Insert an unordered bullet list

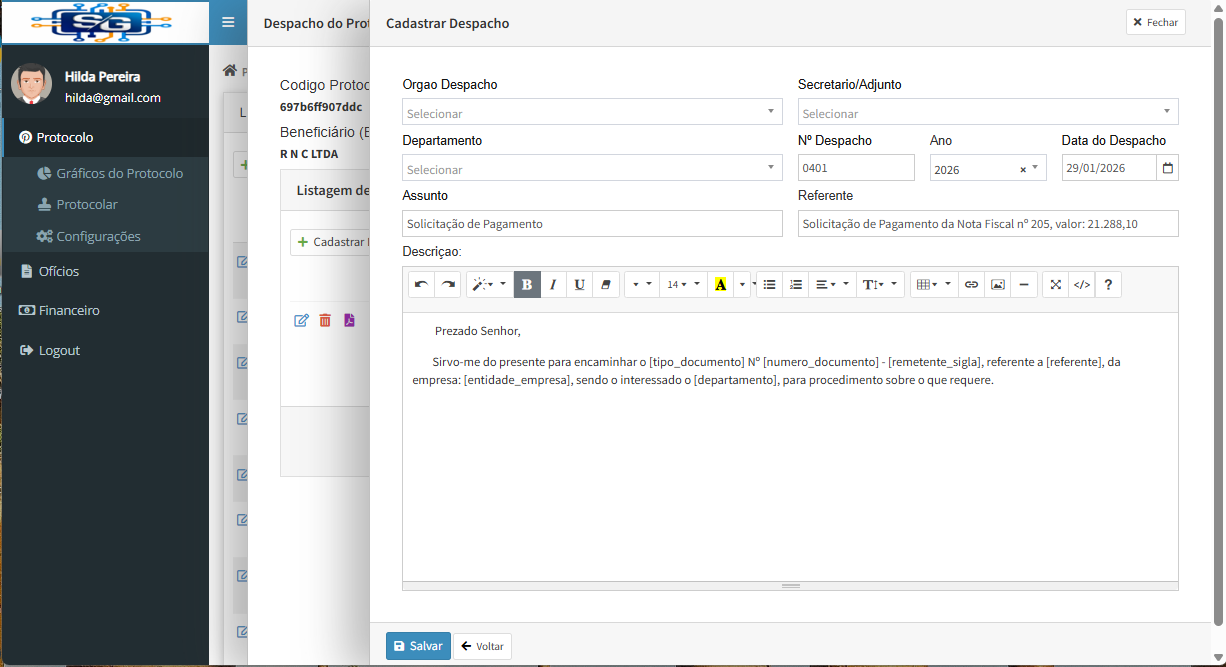click(x=769, y=284)
